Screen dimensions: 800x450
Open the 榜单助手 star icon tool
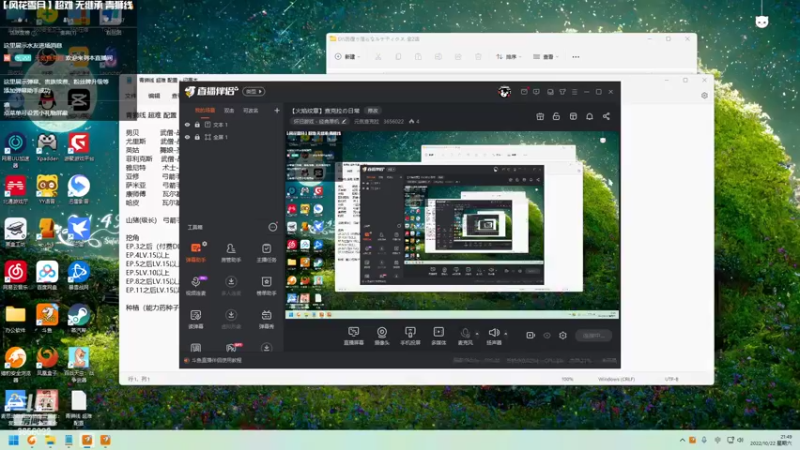[266, 286]
